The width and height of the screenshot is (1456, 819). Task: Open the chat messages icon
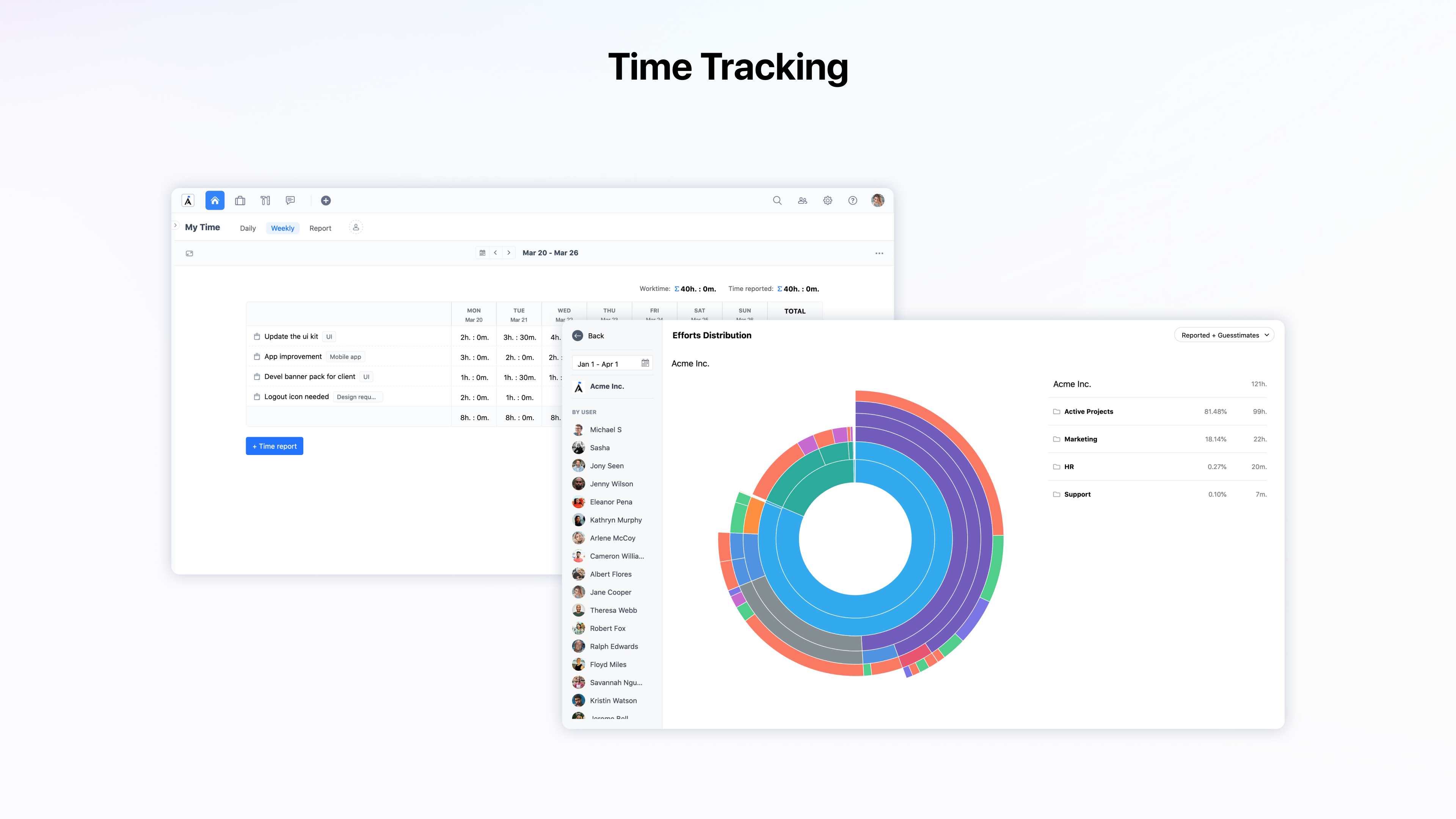tap(290, 200)
